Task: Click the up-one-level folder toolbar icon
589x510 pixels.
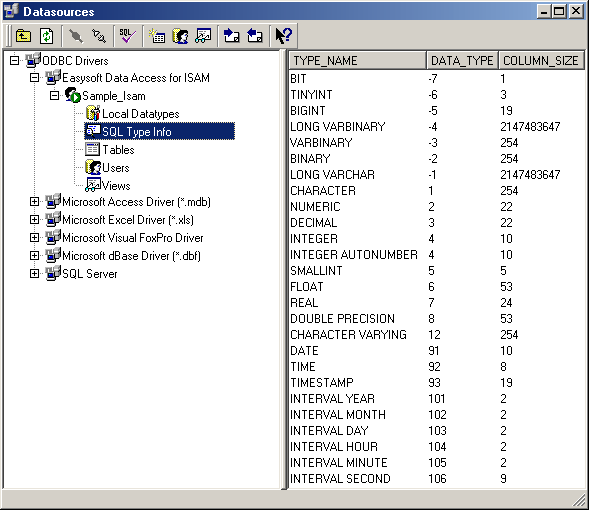Action: [23, 36]
